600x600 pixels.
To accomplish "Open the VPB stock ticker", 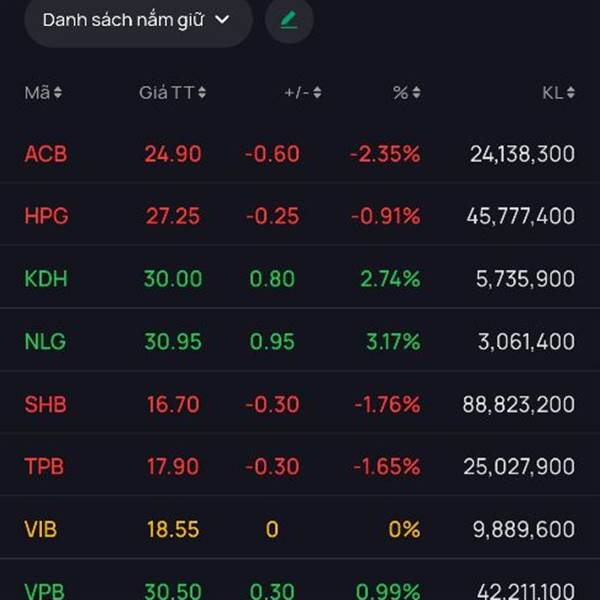I will [45, 590].
